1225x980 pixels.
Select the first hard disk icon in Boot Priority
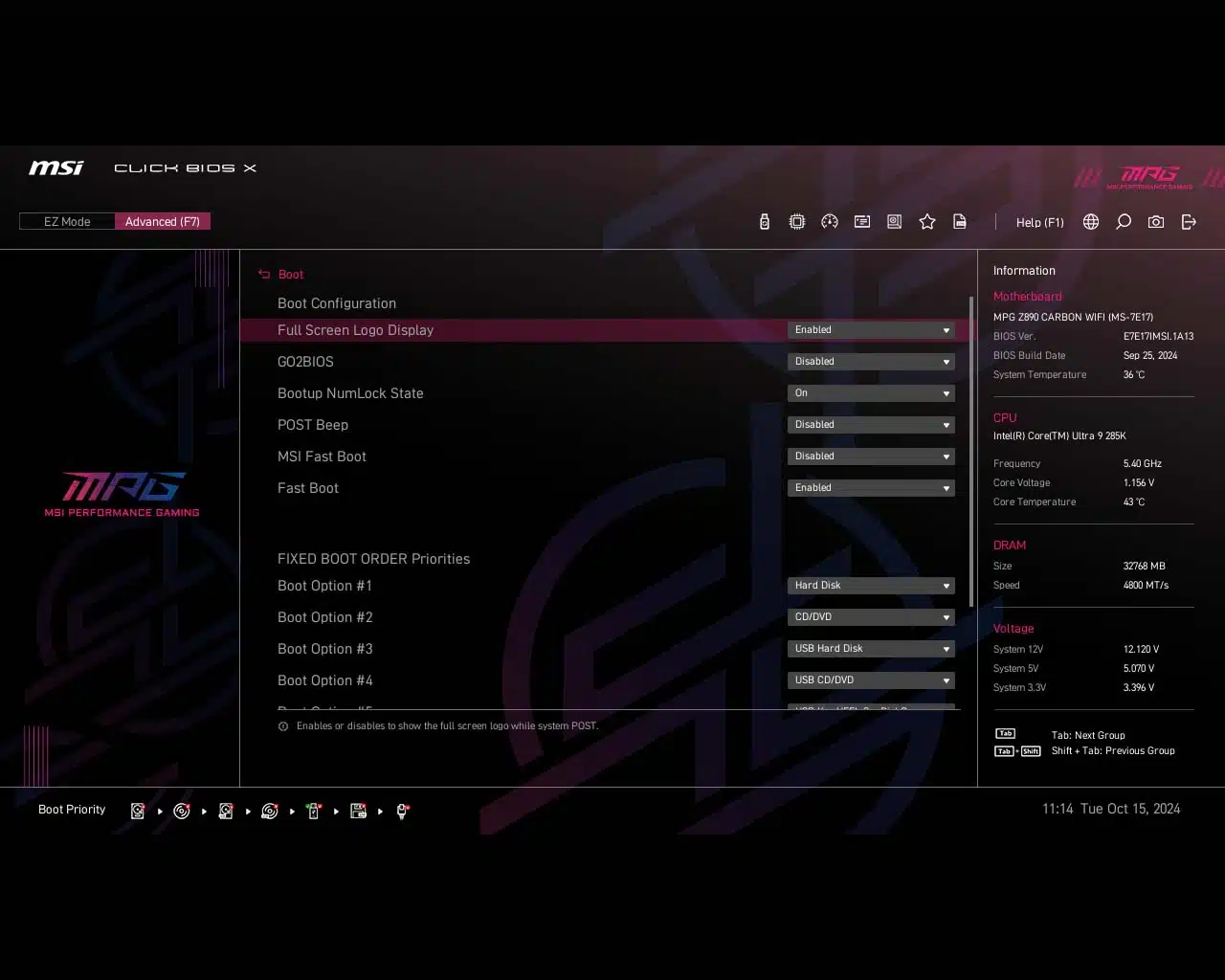[x=138, y=811]
